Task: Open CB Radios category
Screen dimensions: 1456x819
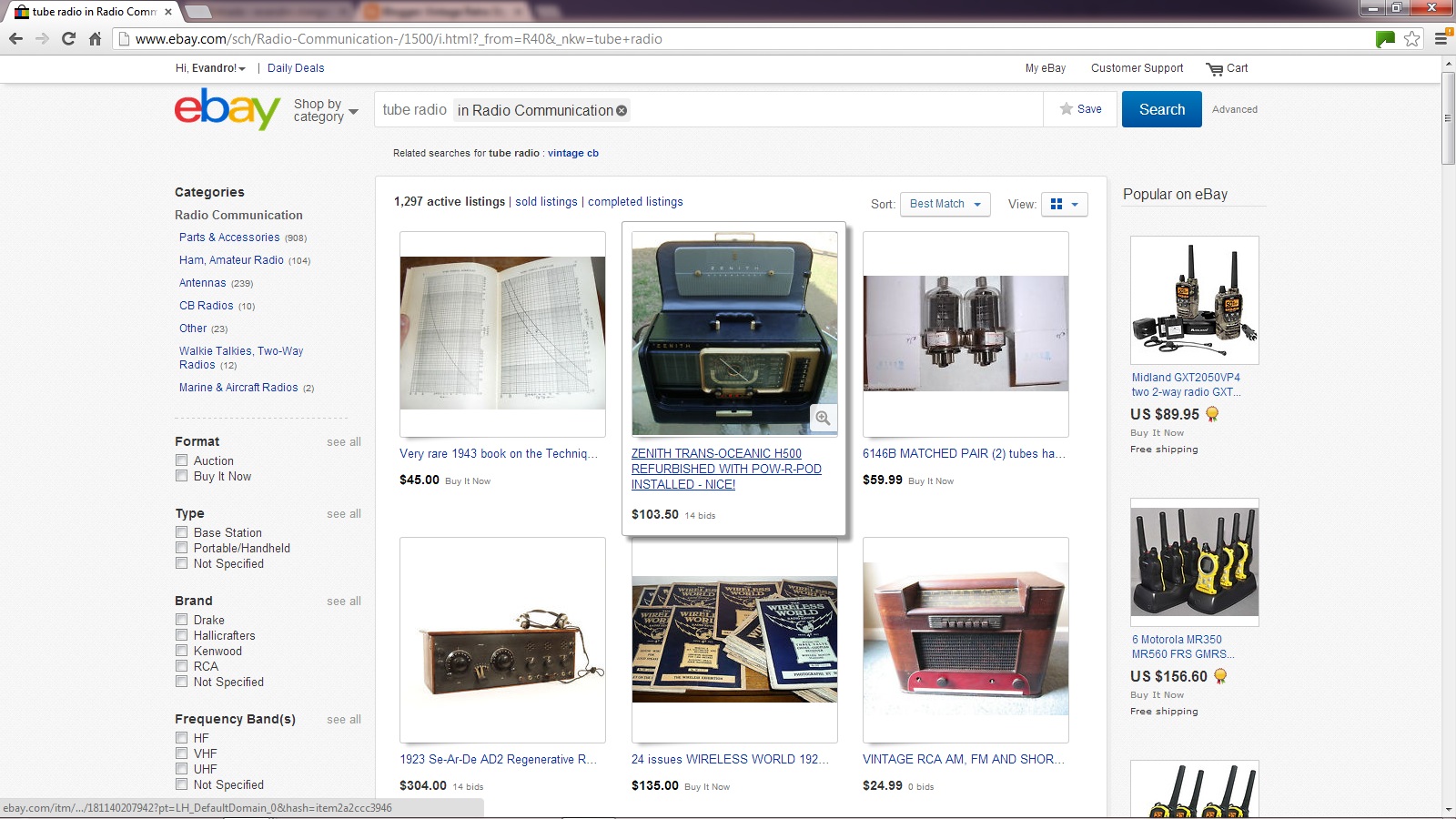Action: point(206,306)
